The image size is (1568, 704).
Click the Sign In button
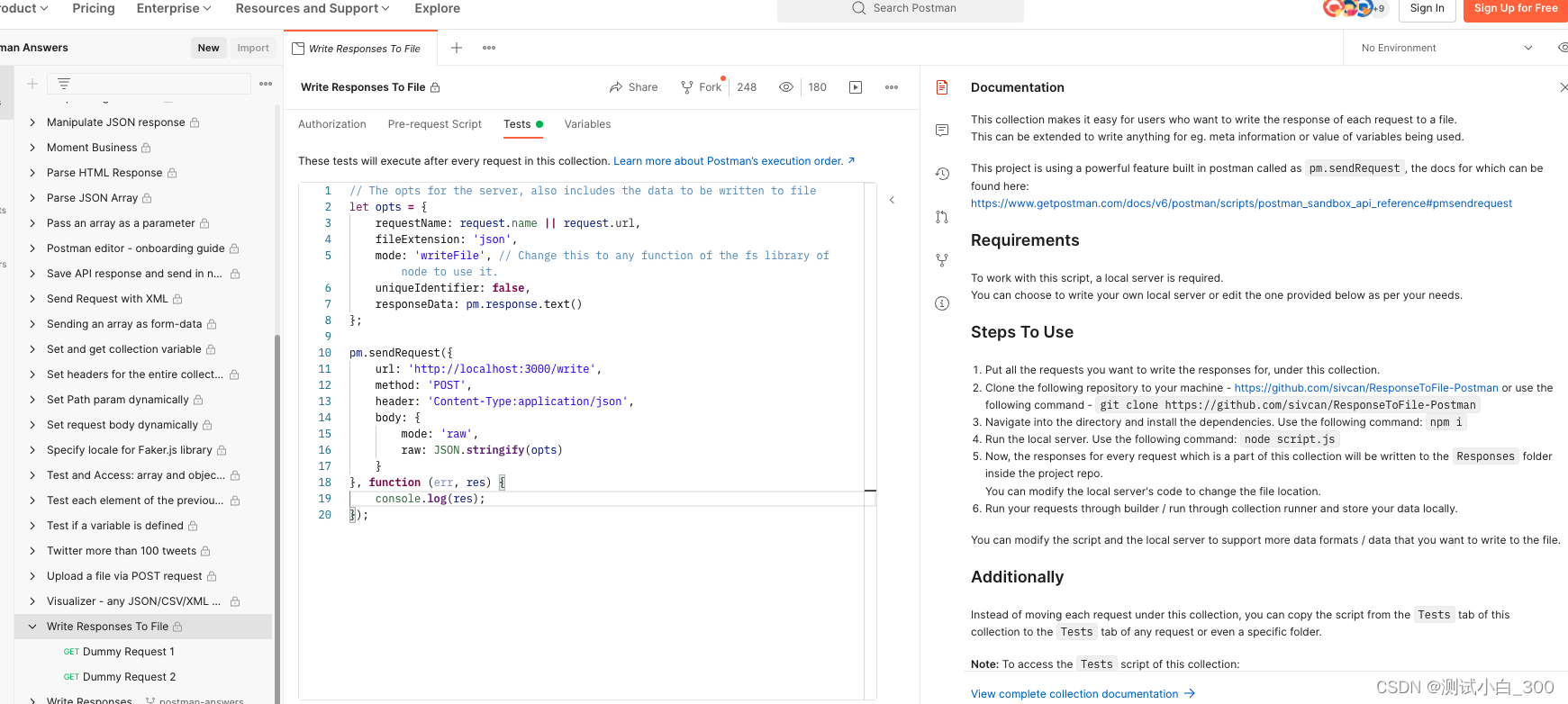click(x=1427, y=8)
